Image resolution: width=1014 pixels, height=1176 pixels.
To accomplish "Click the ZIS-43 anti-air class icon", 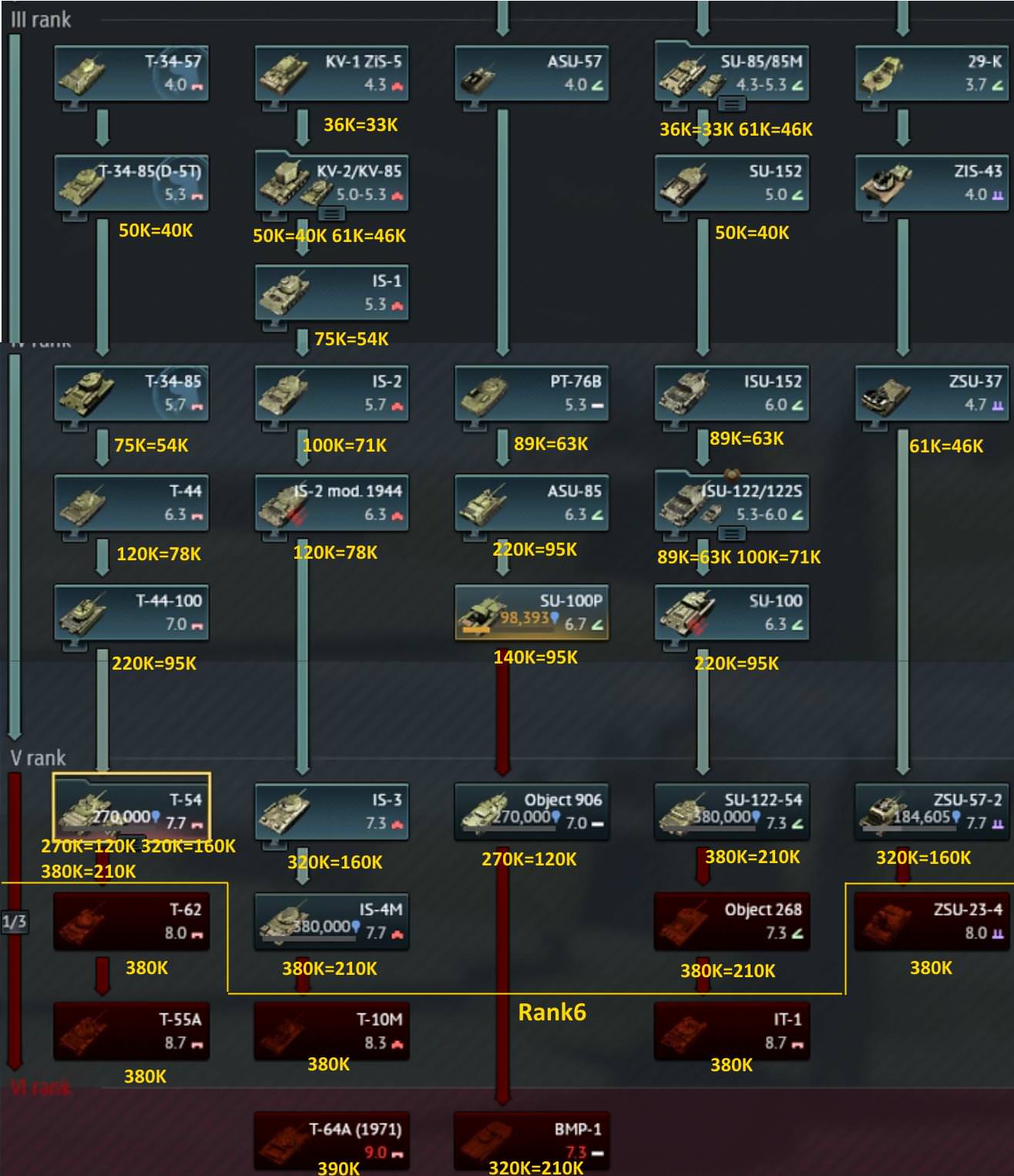I will 998,196.
